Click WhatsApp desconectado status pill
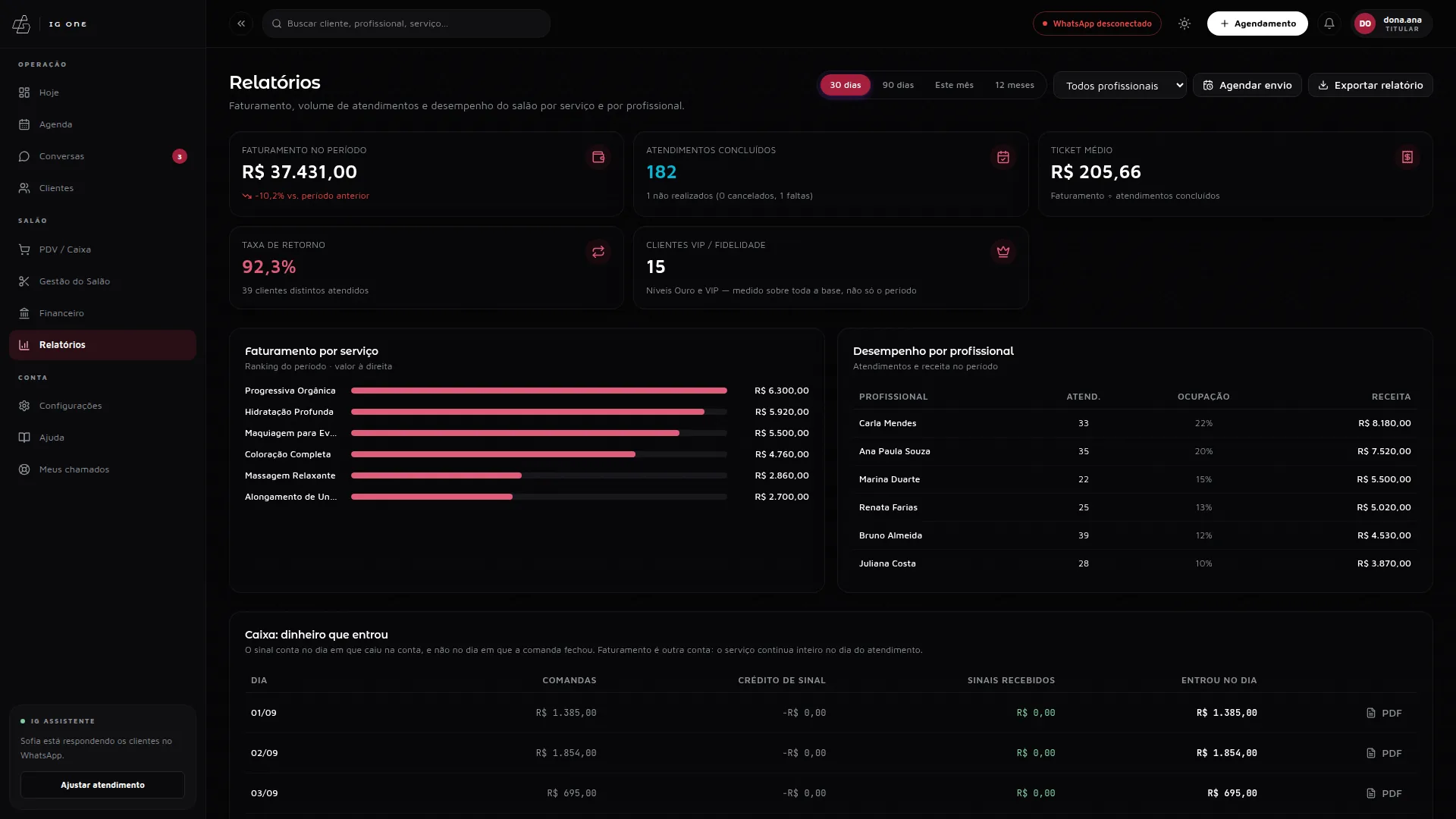 pos(1097,24)
